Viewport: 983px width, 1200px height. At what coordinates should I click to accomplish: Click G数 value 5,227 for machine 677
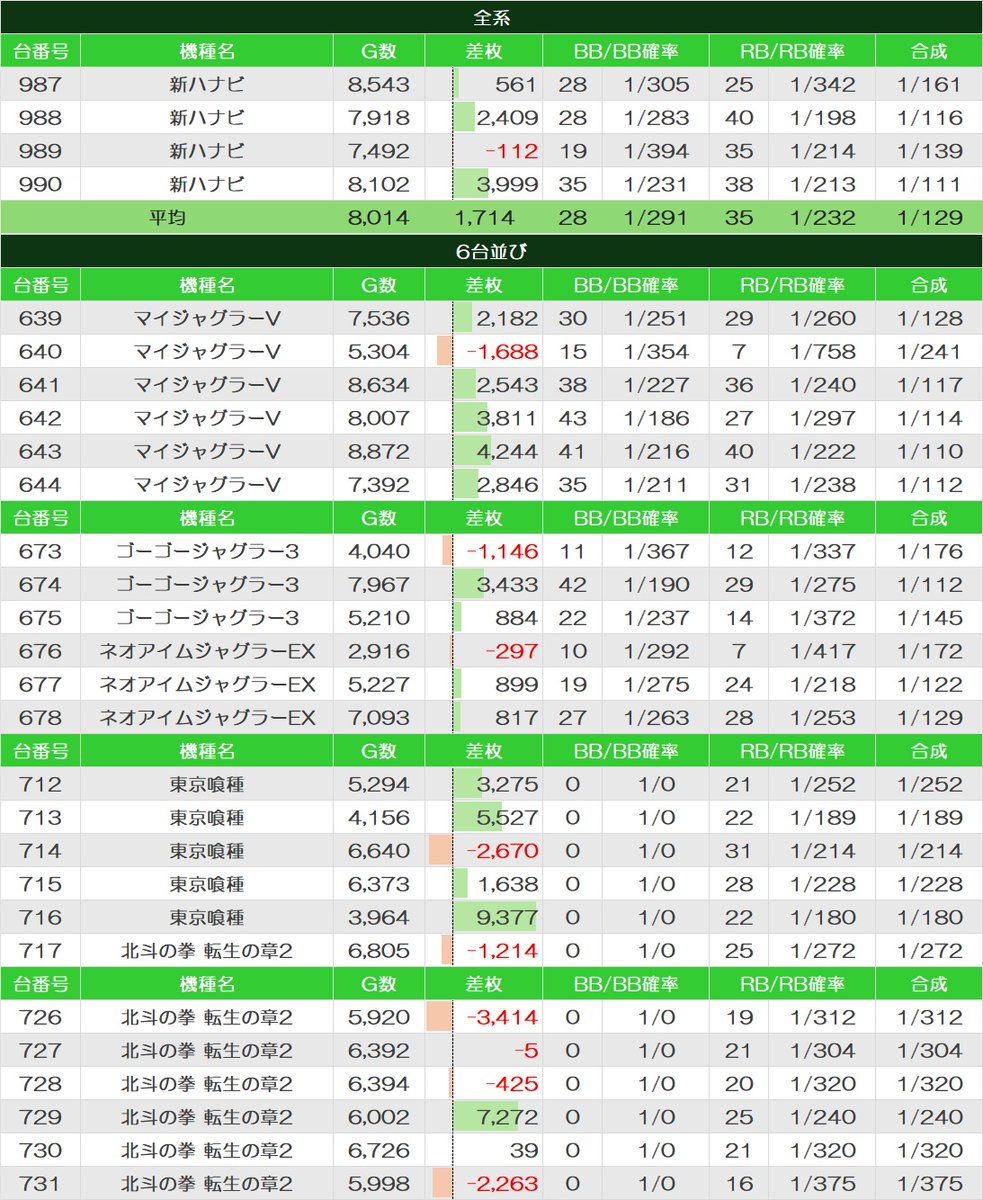[x=379, y=684]
